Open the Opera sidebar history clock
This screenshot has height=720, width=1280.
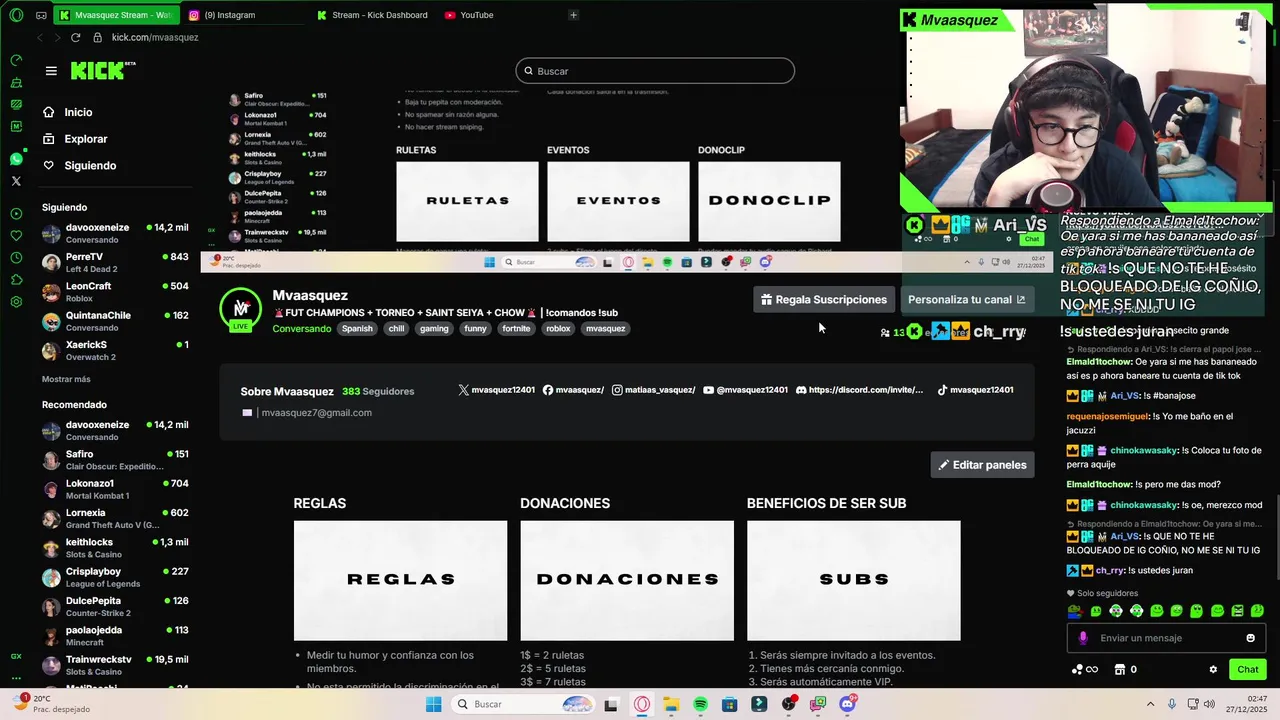pyautogui.click(x=16, y=257)
